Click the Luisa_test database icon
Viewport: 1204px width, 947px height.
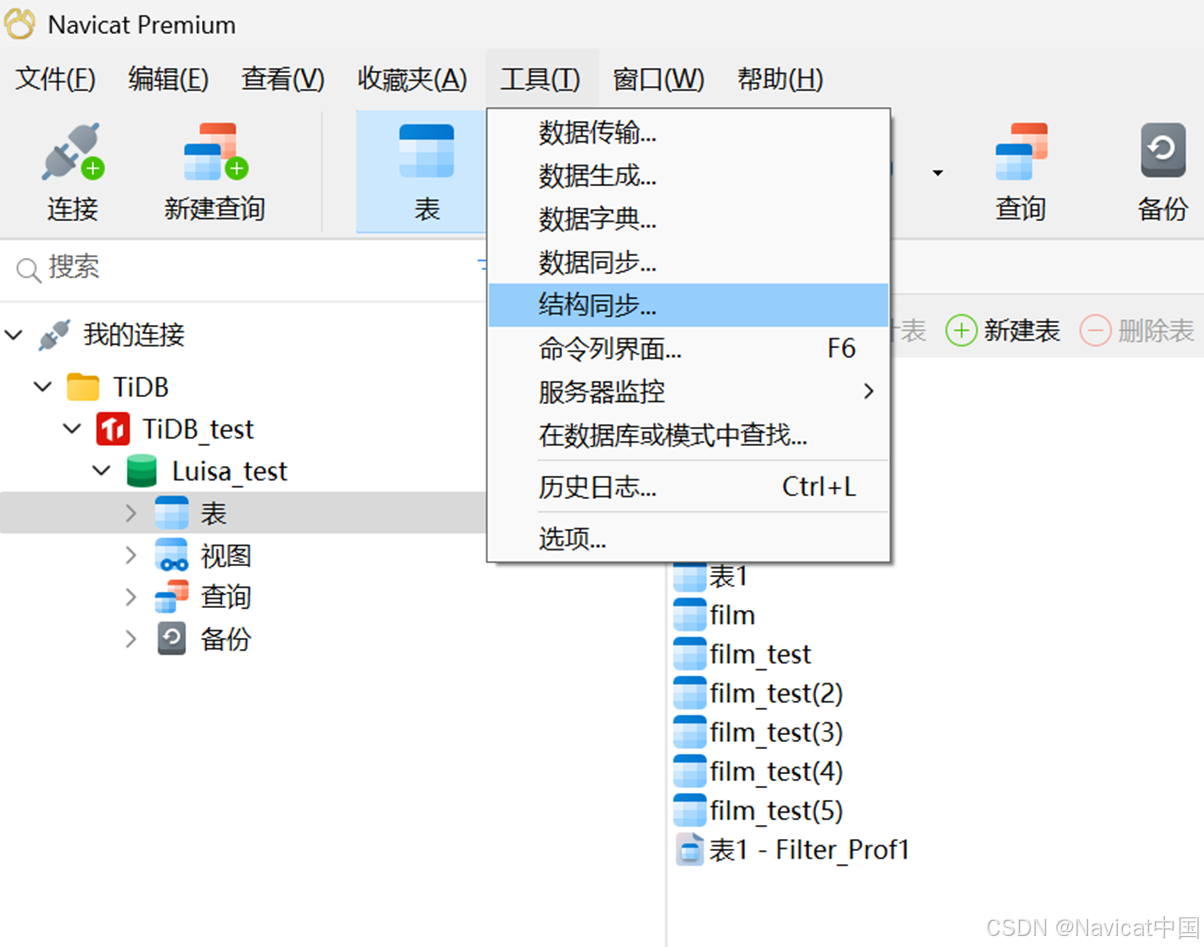pyautogui.click(x=142, y=471)
